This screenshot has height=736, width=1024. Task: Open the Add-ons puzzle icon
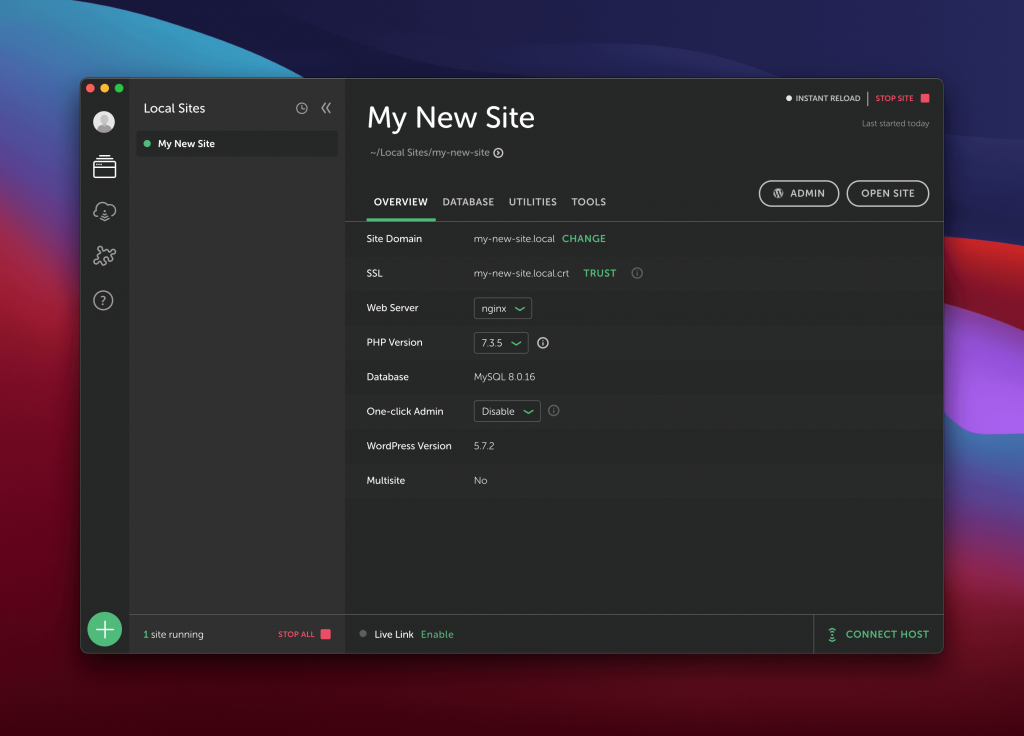tap(104, 255)
